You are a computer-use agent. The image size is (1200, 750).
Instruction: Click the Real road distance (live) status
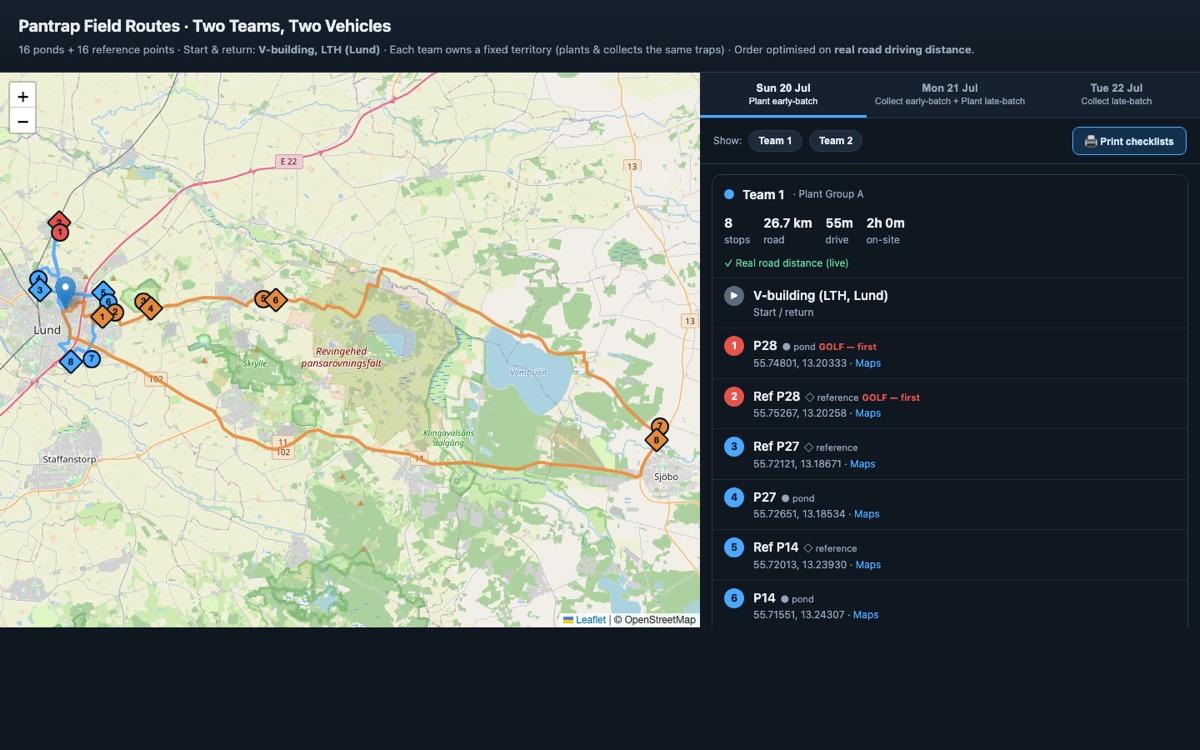coord(786,263)
